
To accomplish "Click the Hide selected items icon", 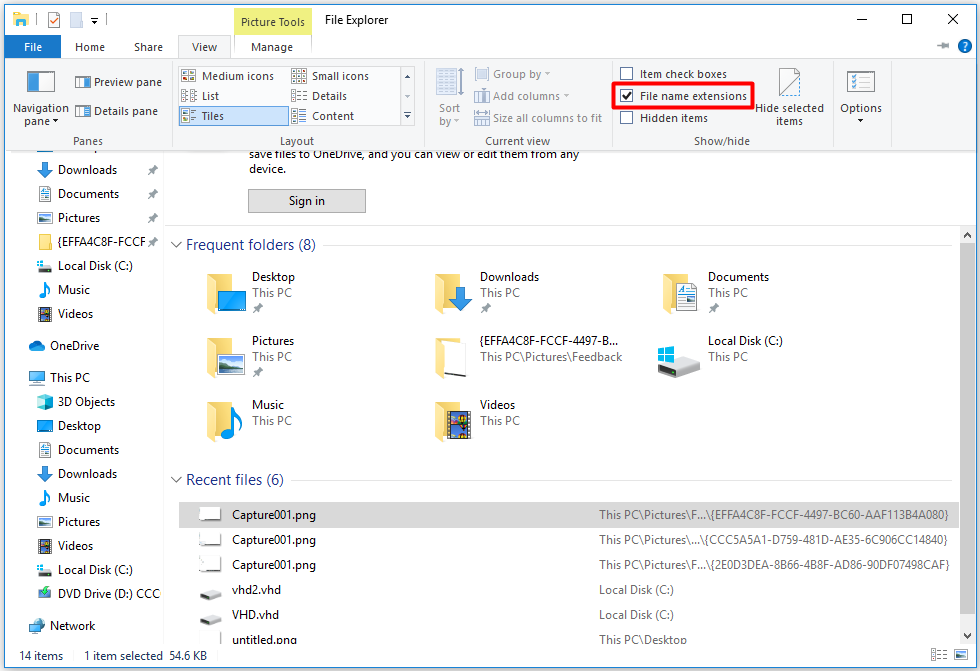I will coord(789,84).
